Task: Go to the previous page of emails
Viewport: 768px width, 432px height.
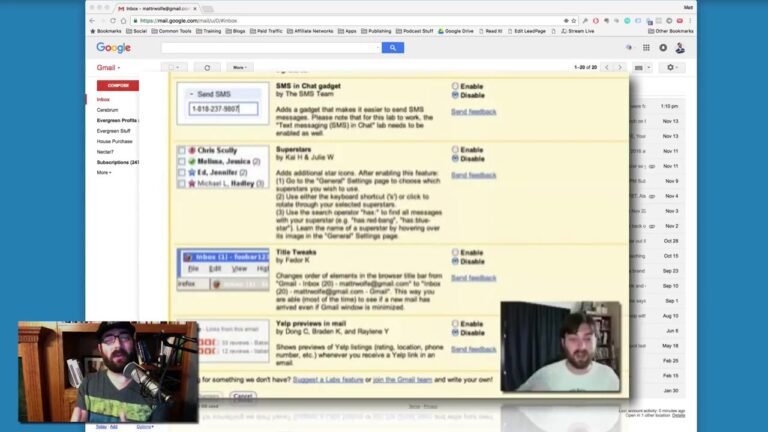Action: tap(606, 67)
